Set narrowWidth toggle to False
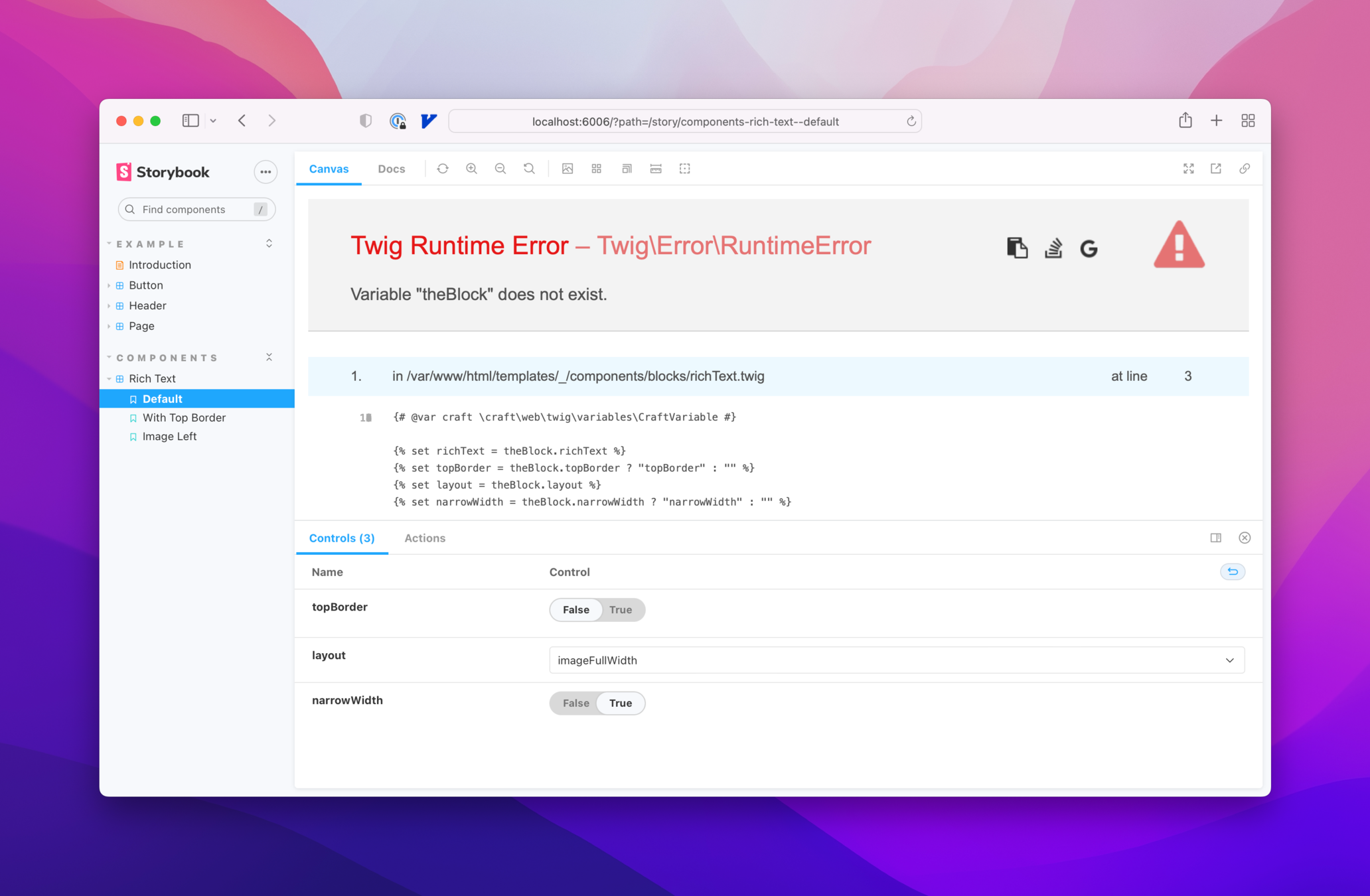 pyautogui.click(x=575, y=703)
